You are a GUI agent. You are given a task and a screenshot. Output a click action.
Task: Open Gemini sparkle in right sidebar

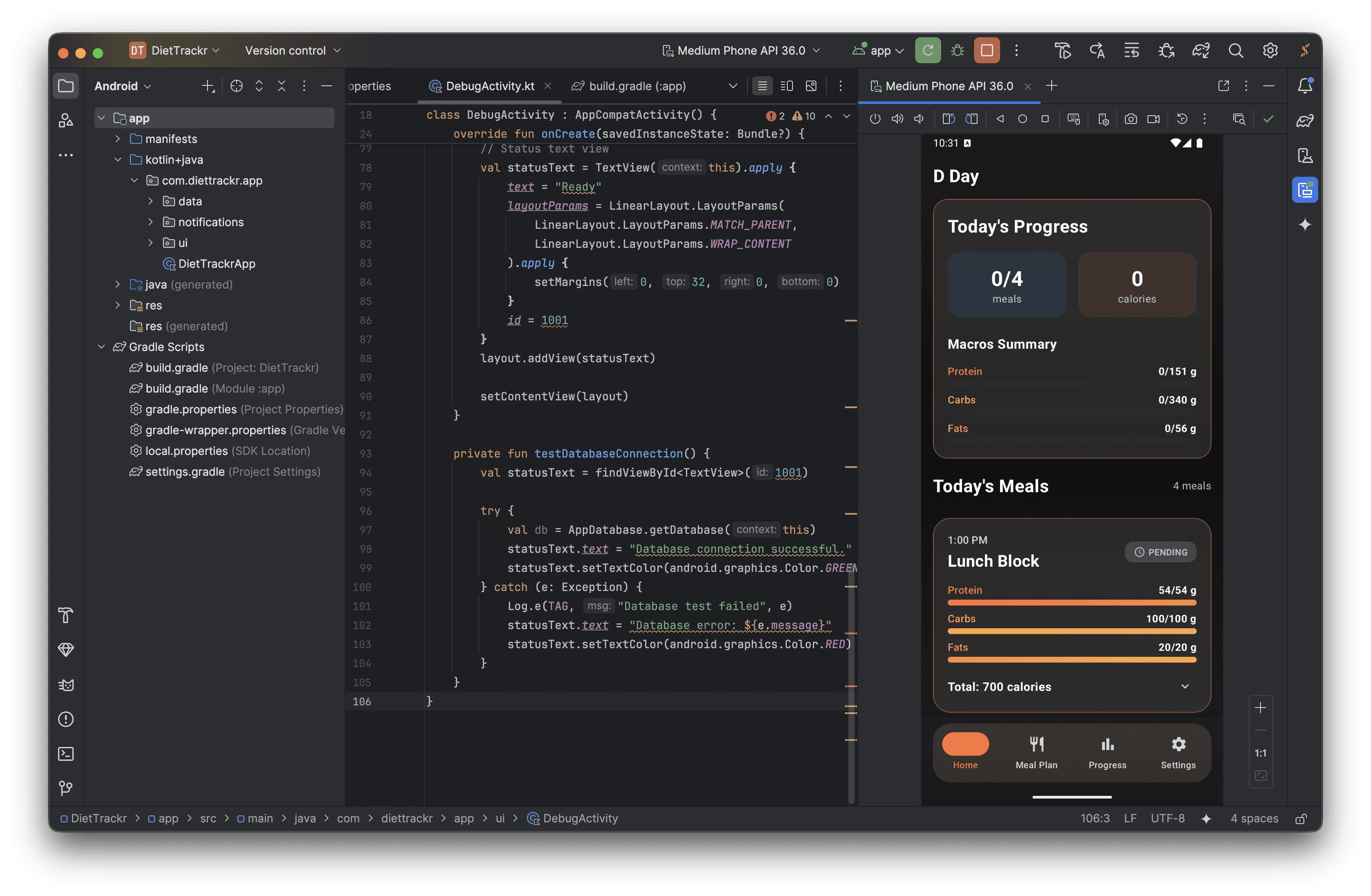(x=1305, y=224)
